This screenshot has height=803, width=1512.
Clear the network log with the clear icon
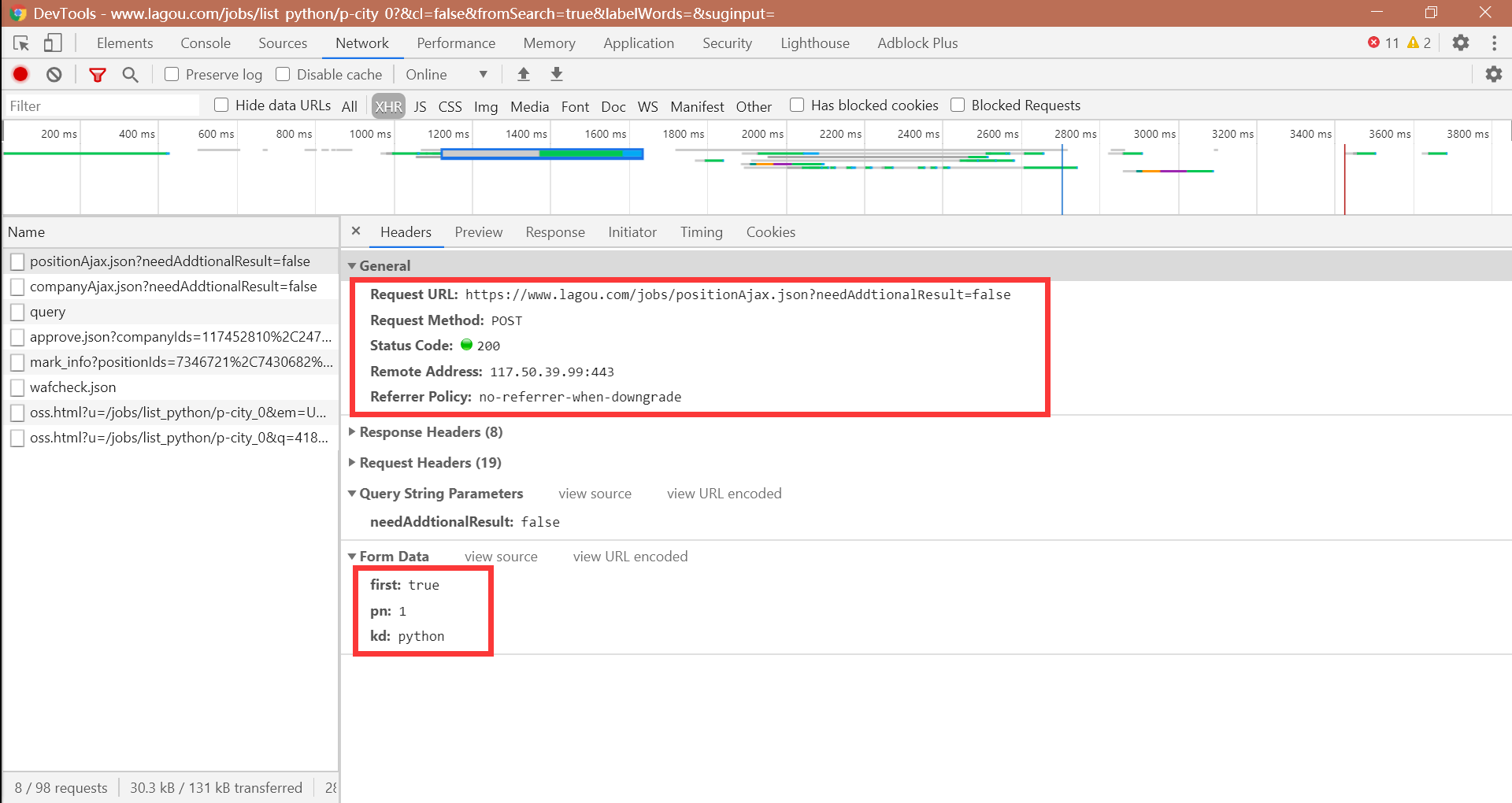coord(54,75)
